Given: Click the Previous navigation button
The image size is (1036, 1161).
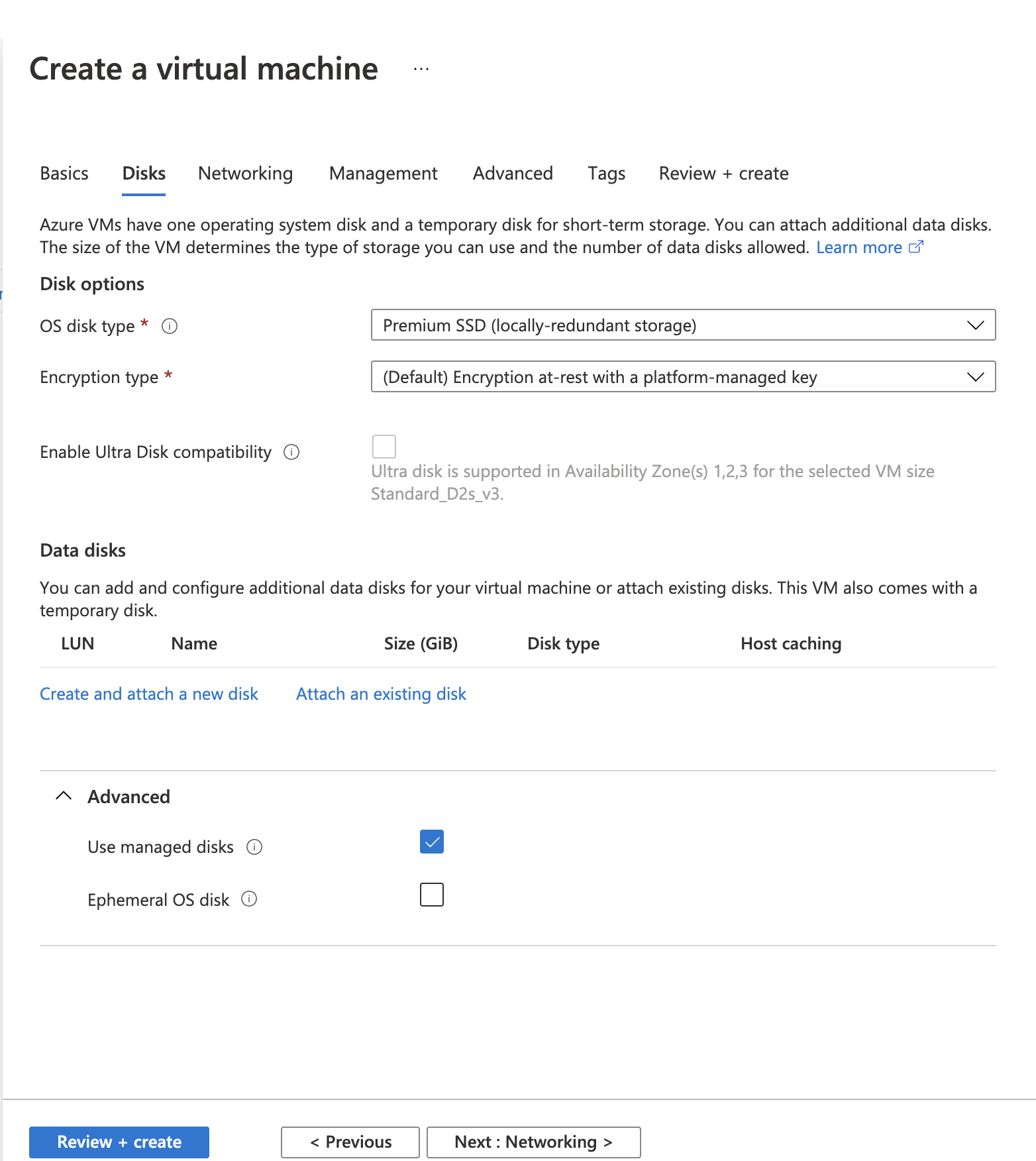Looking at the screenshot, I should tap(349, 1142).
